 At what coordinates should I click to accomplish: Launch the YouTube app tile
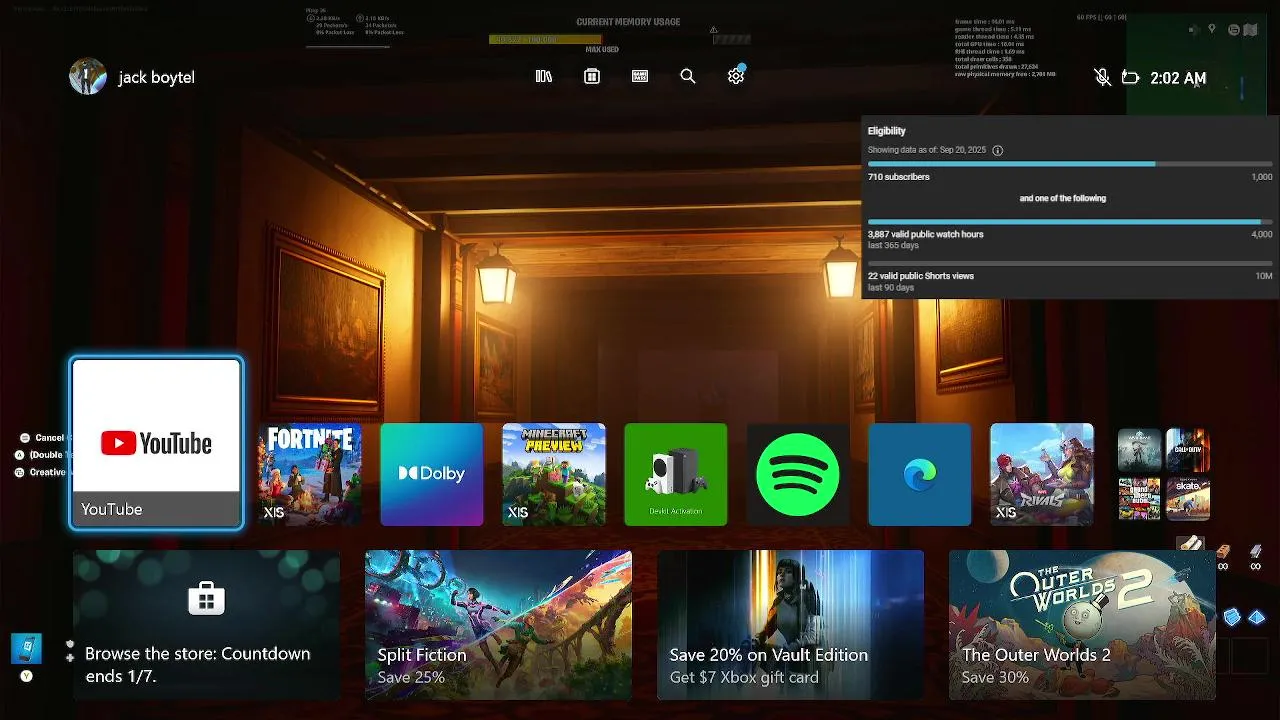tap(156, 443)
